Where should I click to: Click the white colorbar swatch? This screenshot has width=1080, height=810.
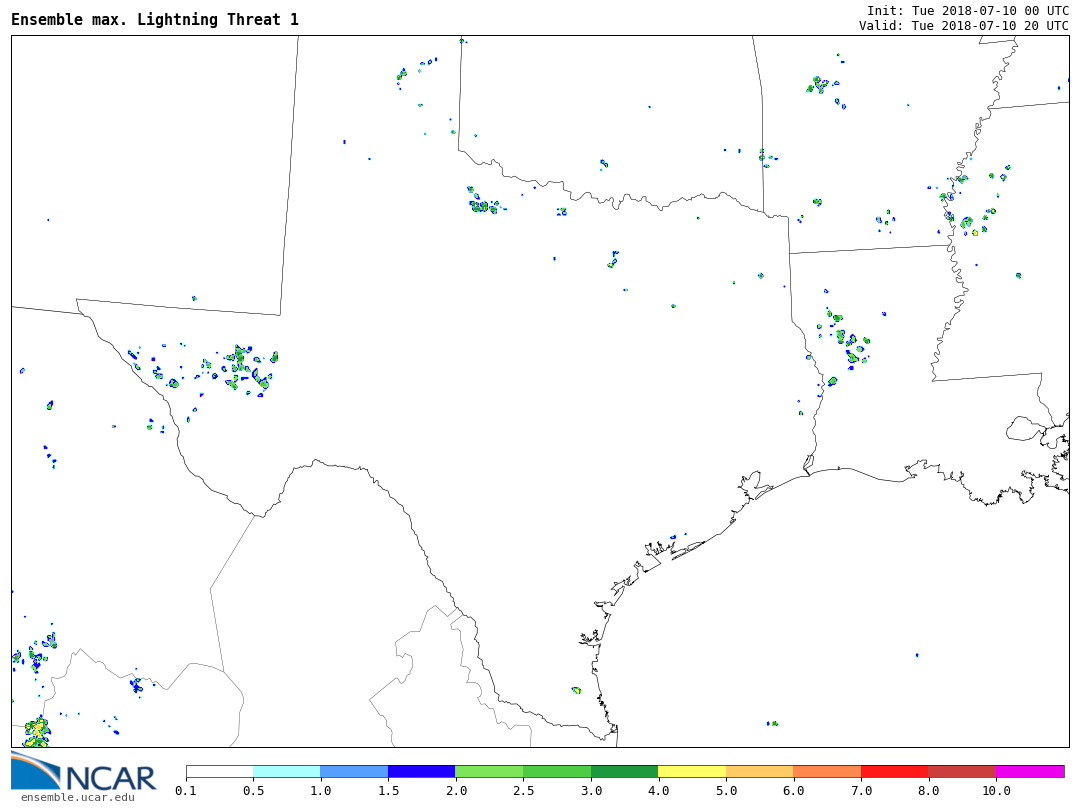pos(219,772)
